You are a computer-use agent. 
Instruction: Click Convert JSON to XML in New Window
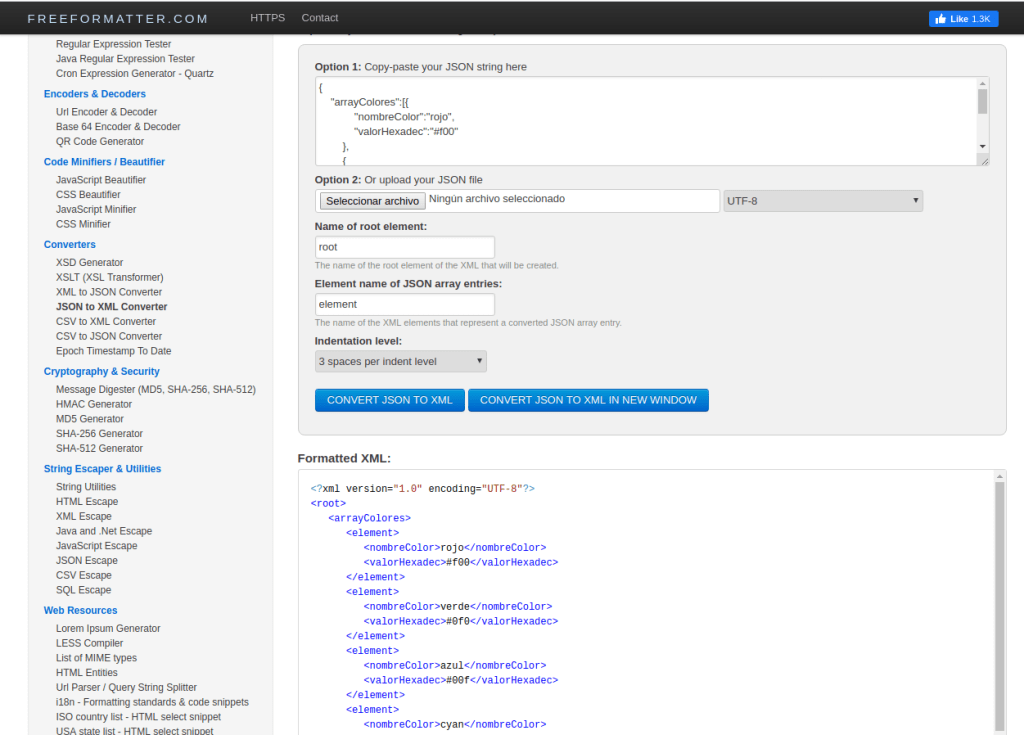tap(588, 400)
